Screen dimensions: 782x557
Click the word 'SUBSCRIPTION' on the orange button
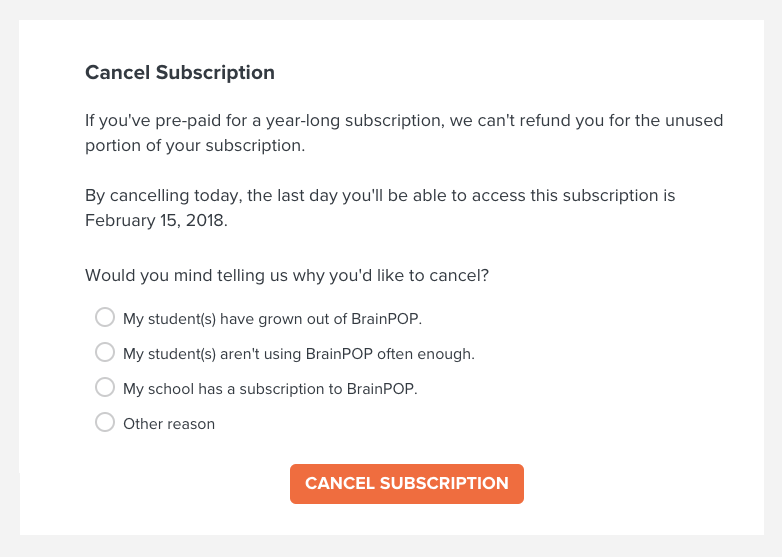[444, 483]
